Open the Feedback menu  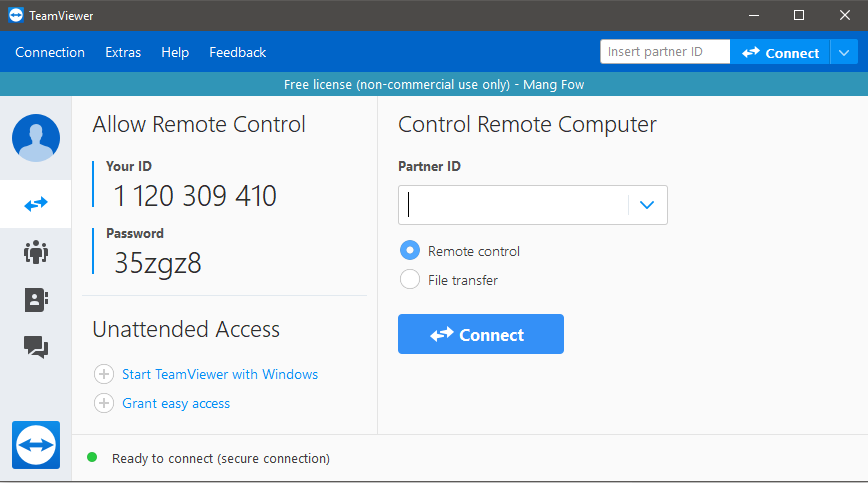click(x=237, y=53)
